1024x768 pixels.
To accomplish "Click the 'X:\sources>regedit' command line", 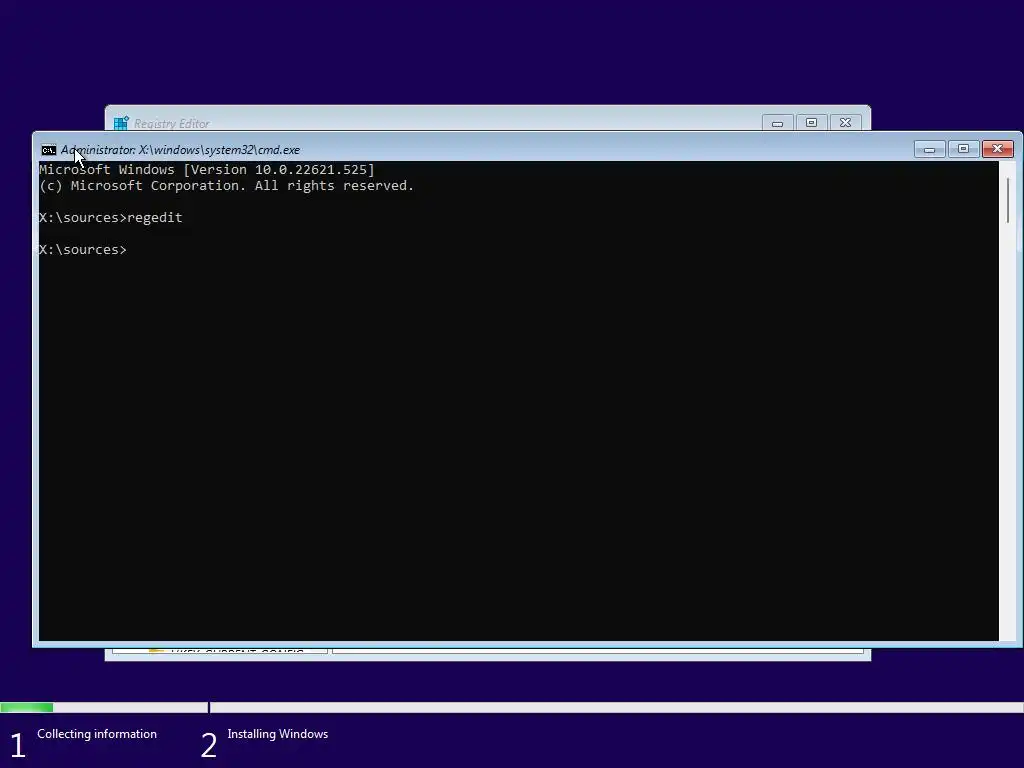I will pyautogui.click(x=111, y=217).
